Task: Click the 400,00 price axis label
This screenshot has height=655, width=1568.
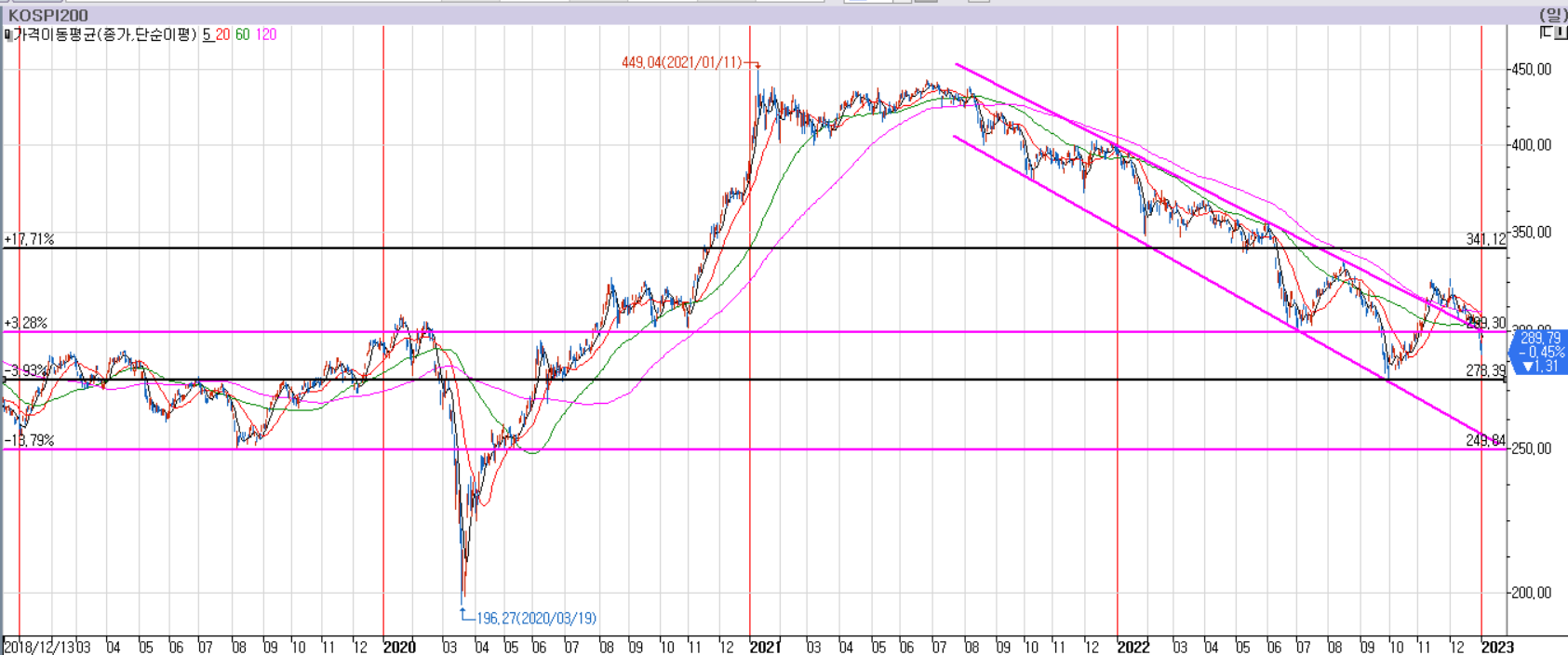Action: pyautogui.click(x=1532, y=144)
